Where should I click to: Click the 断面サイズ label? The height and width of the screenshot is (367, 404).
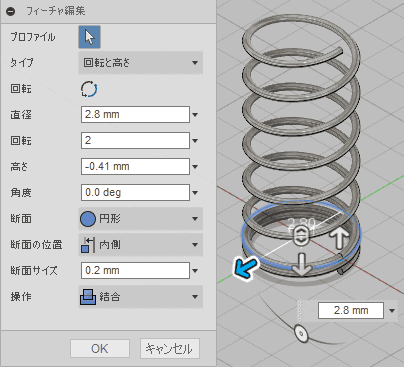point(34,270)
